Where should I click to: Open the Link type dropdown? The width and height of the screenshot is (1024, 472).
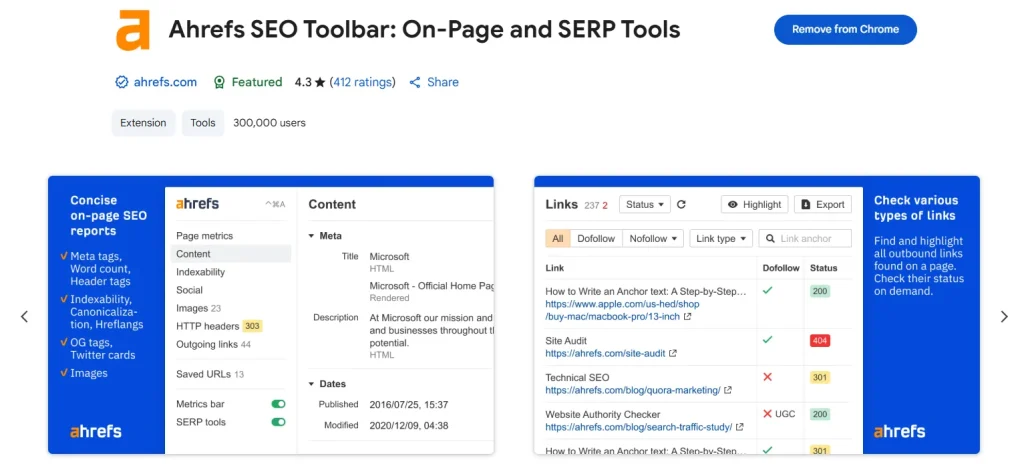720,238
